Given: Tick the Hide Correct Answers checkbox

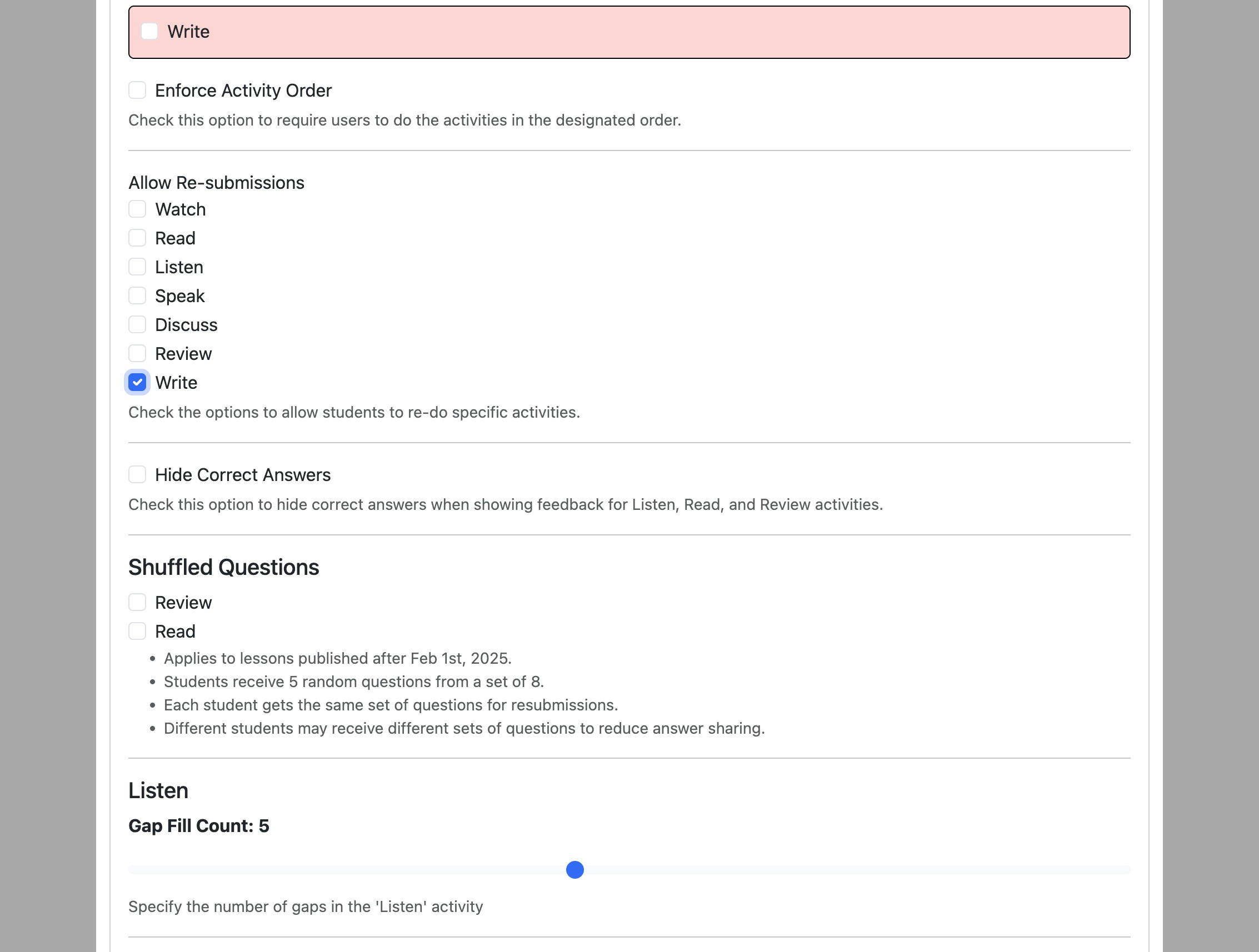Looking at the screenshot, I should point(137,474).
